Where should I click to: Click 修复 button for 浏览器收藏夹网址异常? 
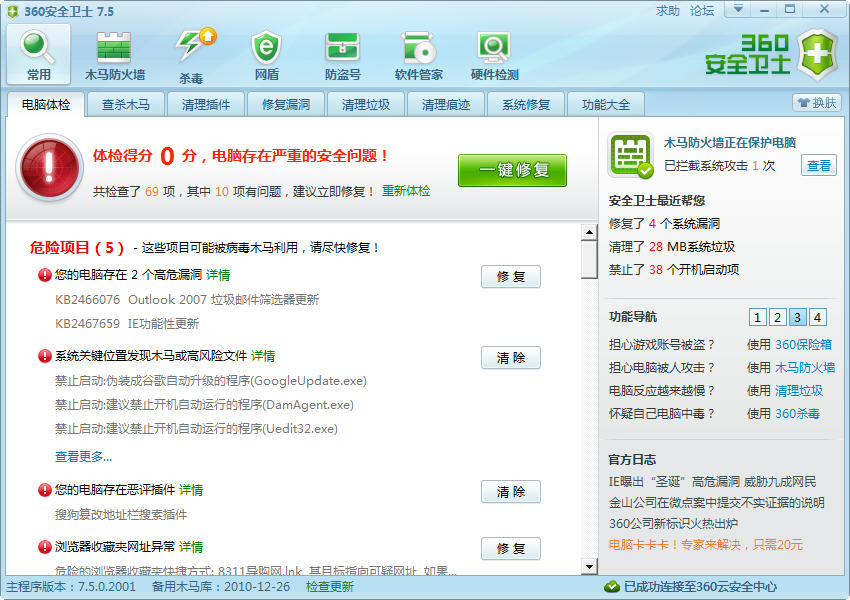click(x=511, y=549)
